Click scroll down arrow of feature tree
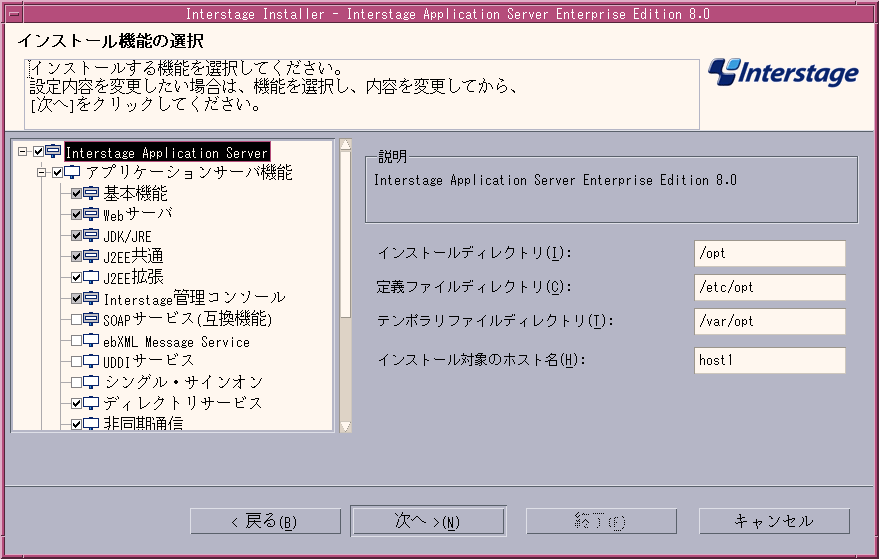This screenshot has width=879, height=559. coord(345,426)
